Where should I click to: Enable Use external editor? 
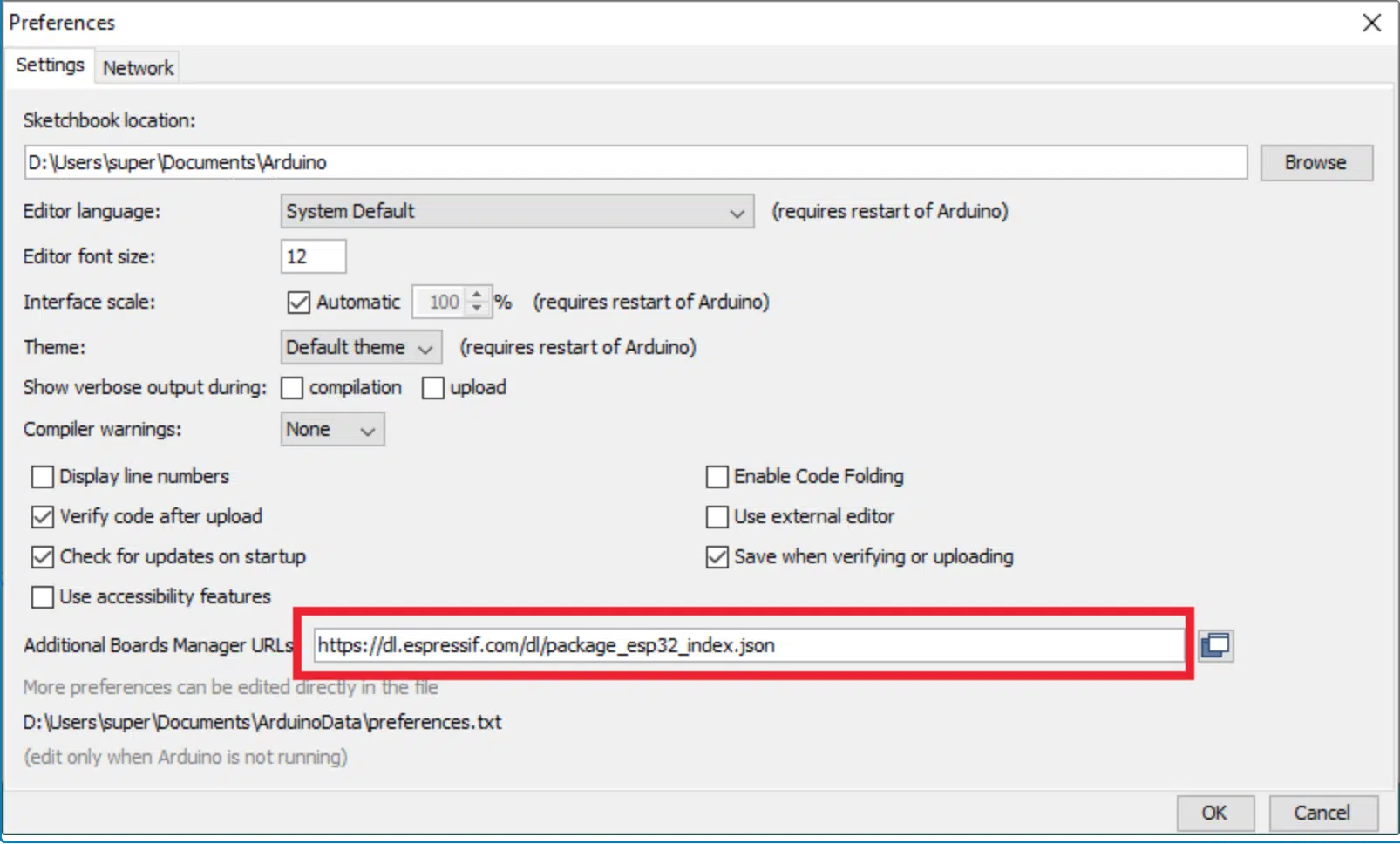click(717, 517)
